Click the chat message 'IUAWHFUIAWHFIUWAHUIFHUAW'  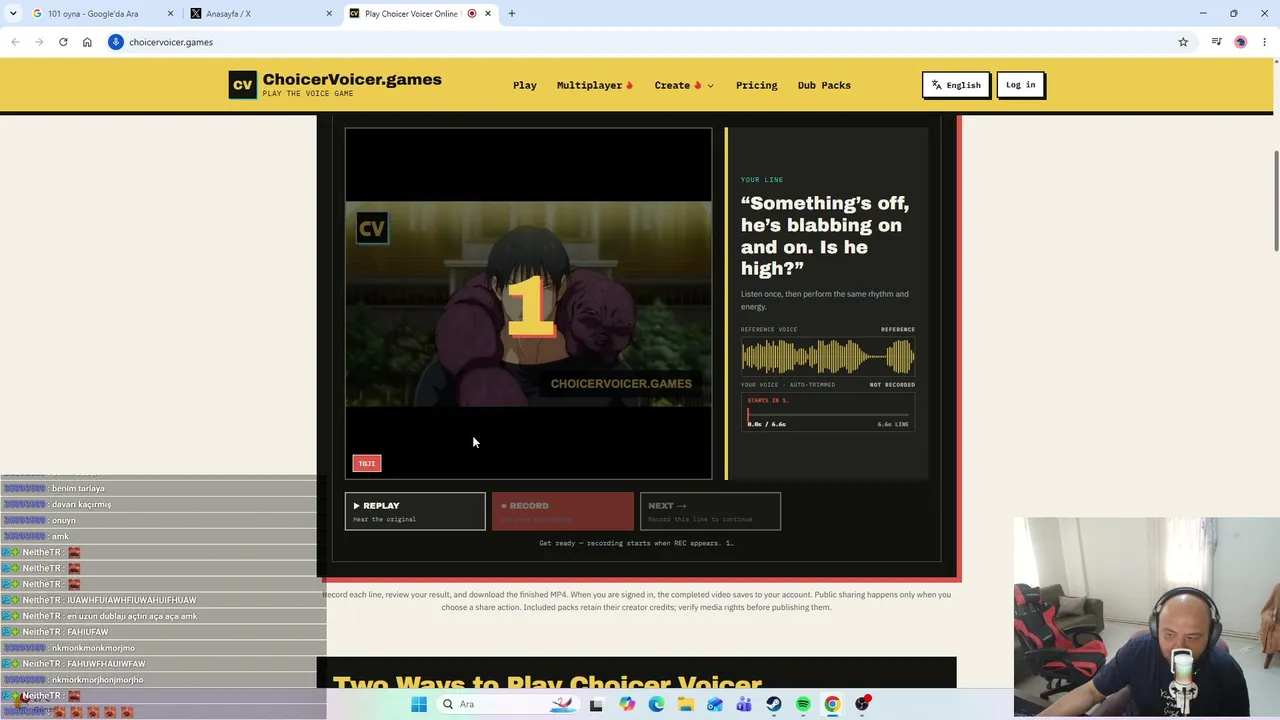tap(132, 600)
